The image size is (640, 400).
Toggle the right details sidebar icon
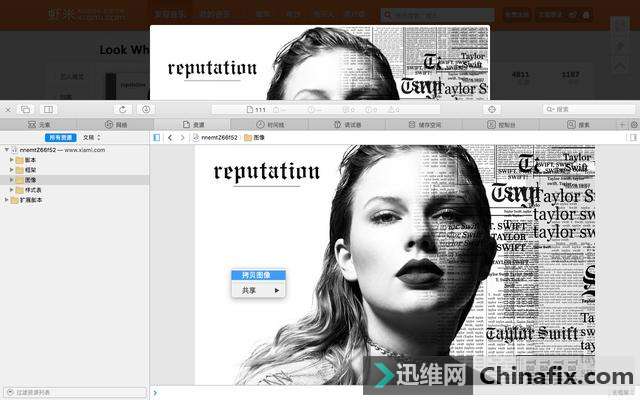633,138
